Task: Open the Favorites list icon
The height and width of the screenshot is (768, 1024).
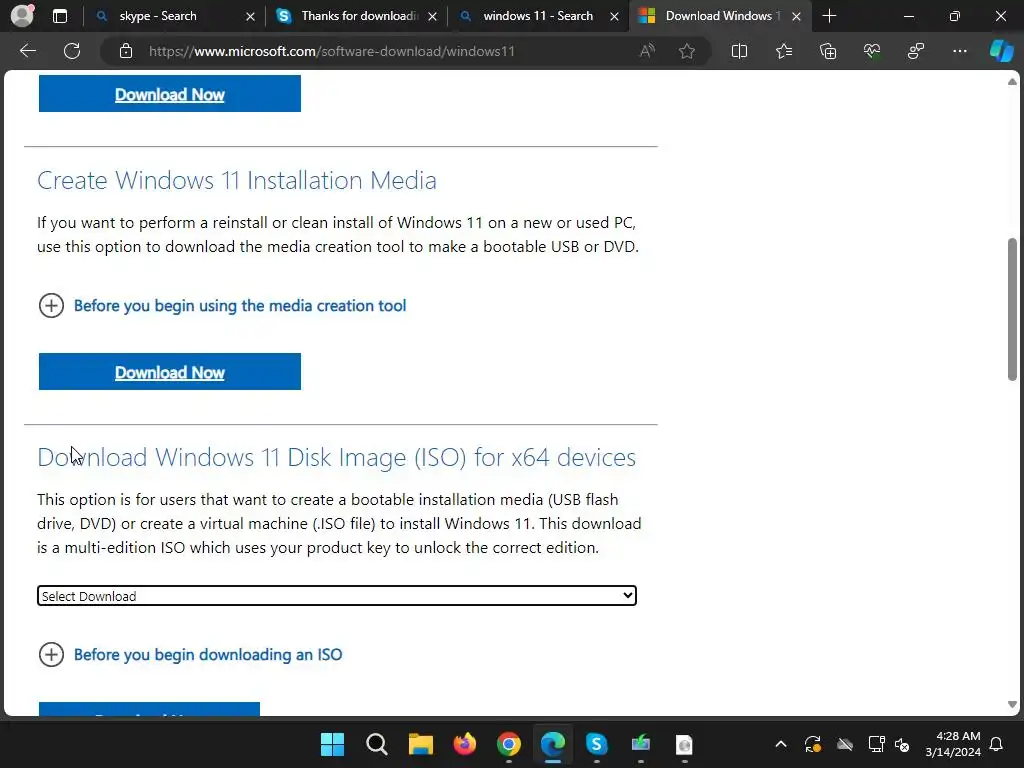Action: [x=784, y=51]
